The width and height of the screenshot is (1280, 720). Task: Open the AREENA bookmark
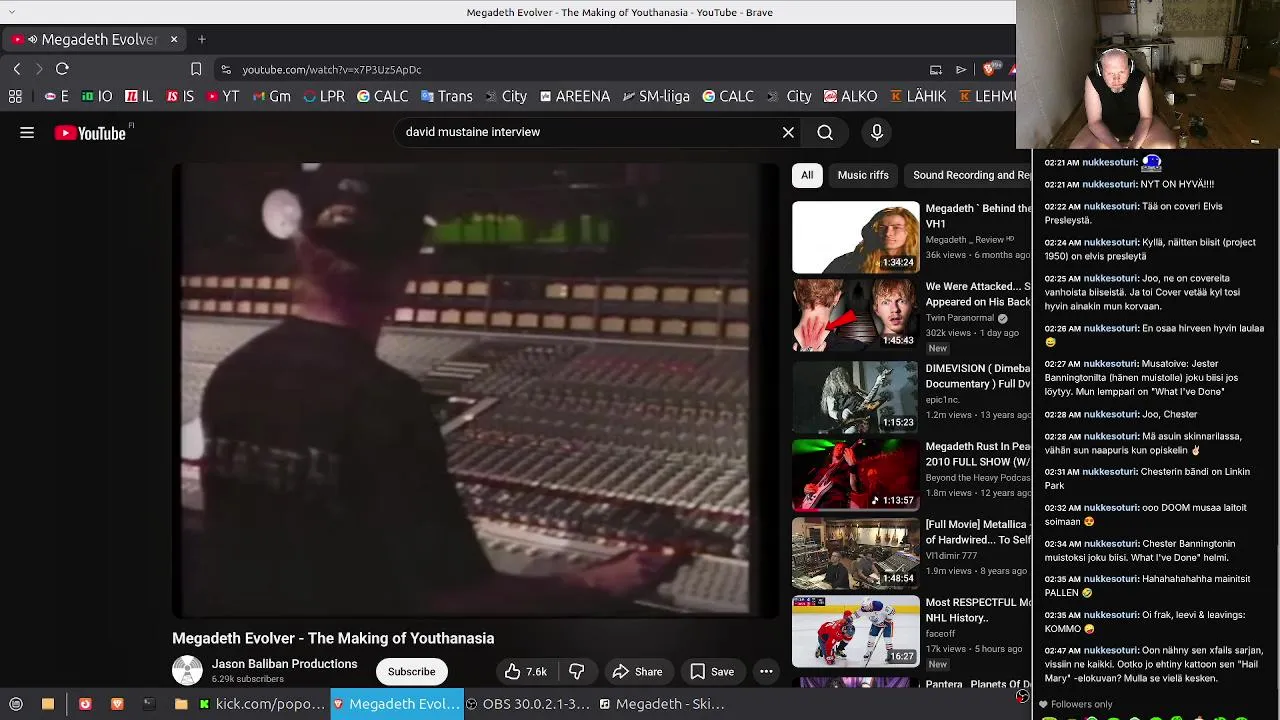[x=574, y=96]
